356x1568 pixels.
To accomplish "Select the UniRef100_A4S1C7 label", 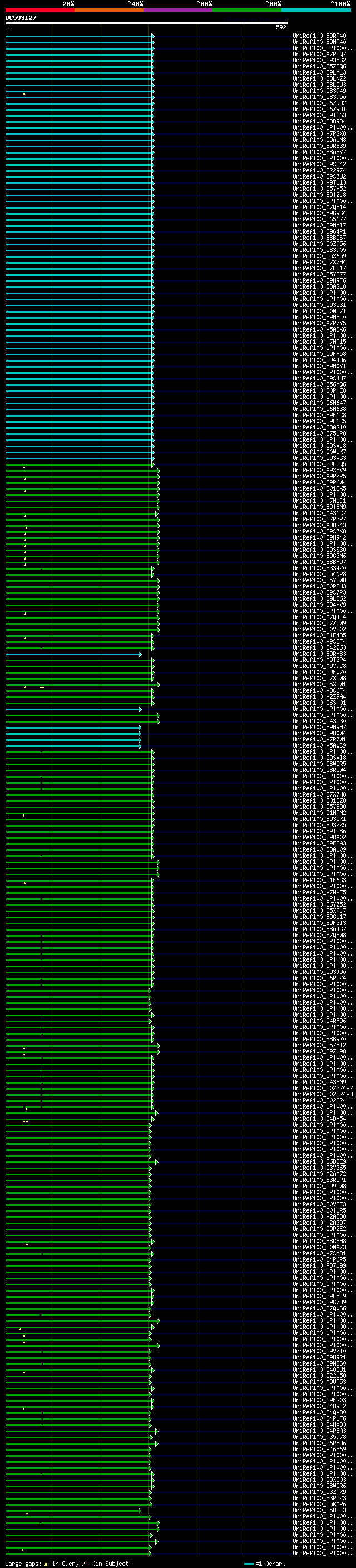I will pos(319,513).
